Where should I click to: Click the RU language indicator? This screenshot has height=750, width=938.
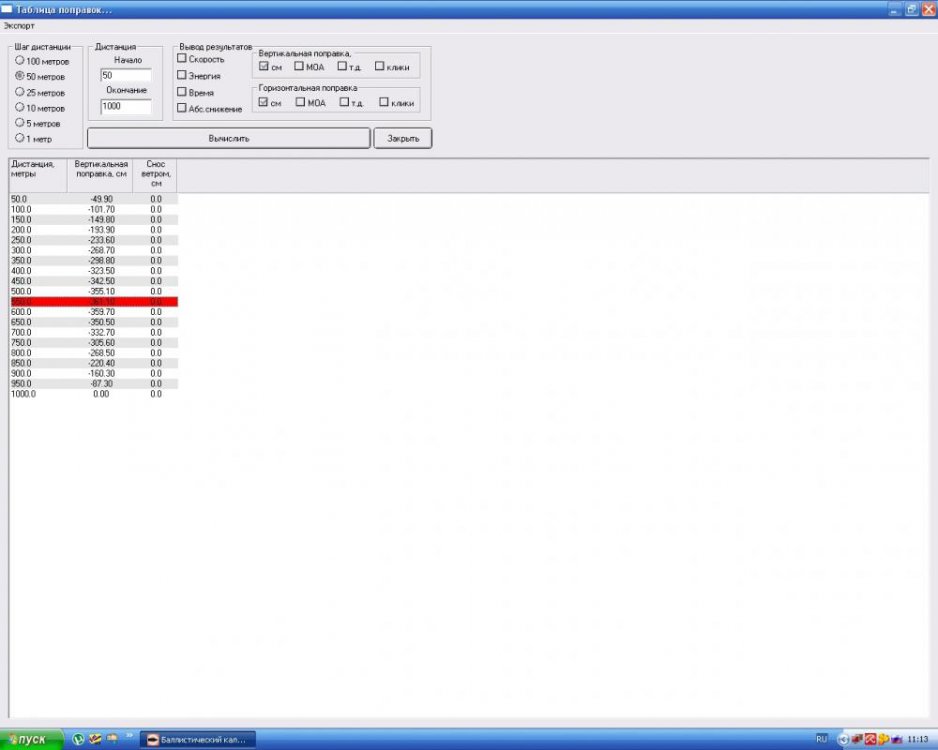[821, 739]
